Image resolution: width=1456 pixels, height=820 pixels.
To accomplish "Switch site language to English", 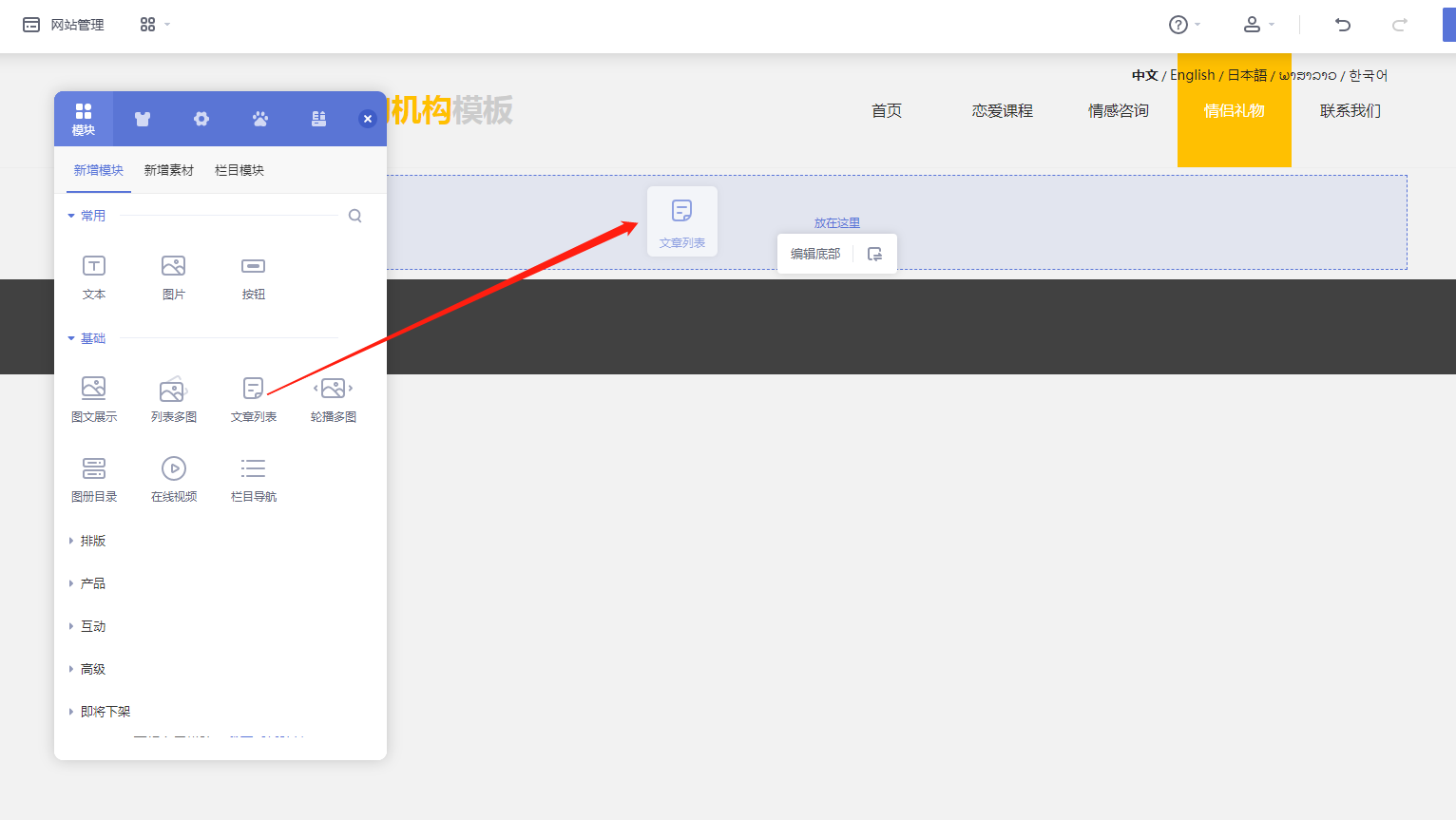I will tap(1193, 75).
